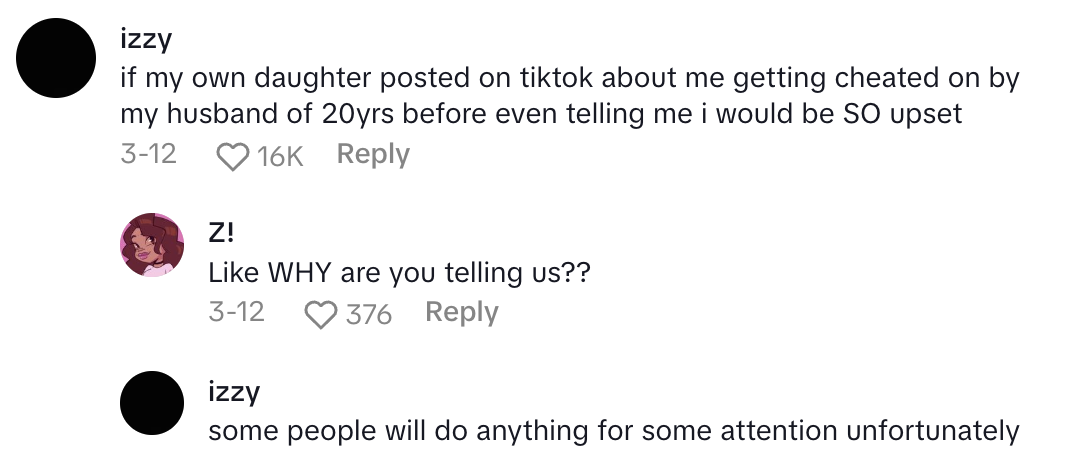Click the word "unfortunately" in izzy's reply
Viewport: 1066px width, 458px height.
tap(932, 431)
